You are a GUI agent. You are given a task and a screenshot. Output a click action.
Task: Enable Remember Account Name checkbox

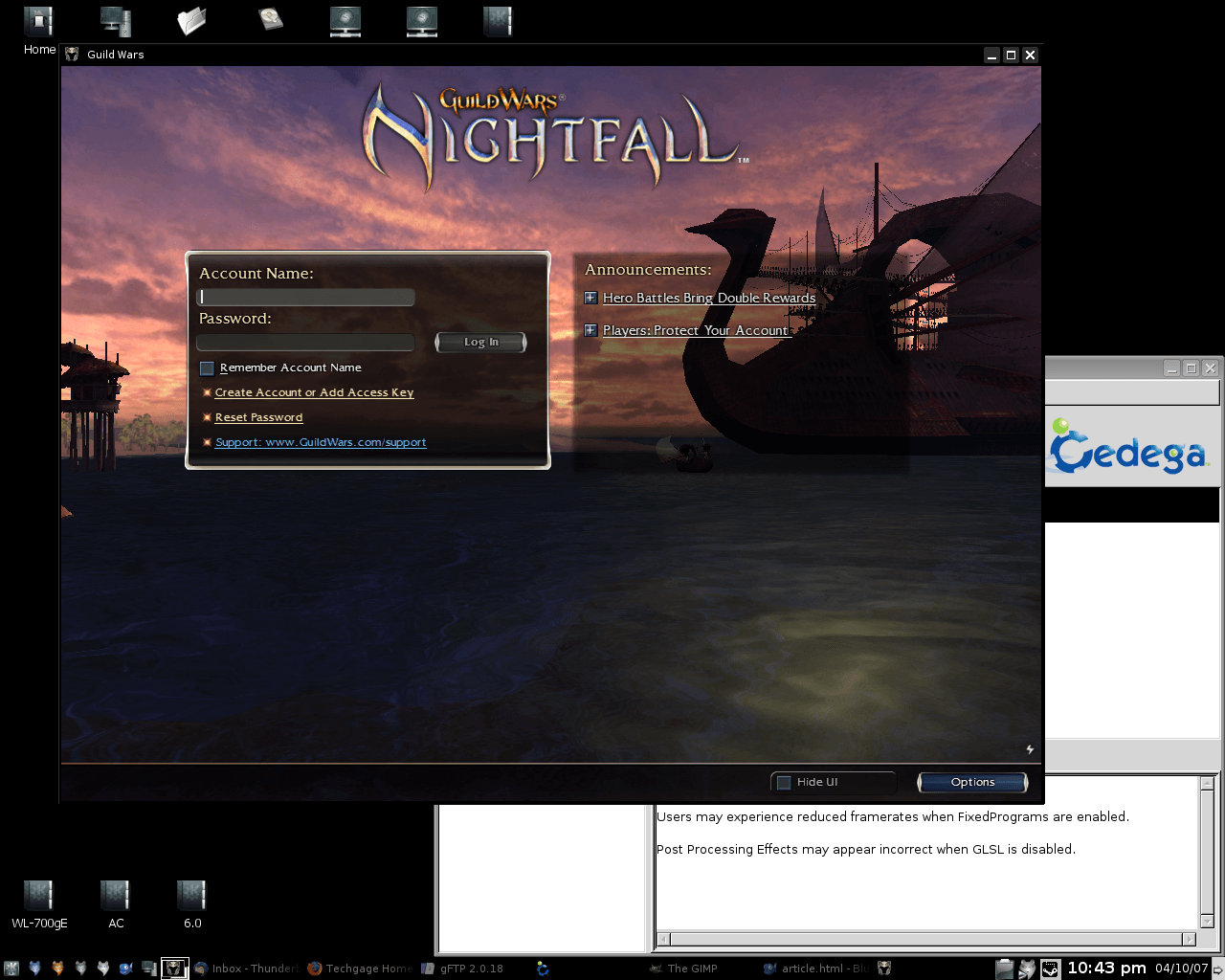(x=207, y=368)
